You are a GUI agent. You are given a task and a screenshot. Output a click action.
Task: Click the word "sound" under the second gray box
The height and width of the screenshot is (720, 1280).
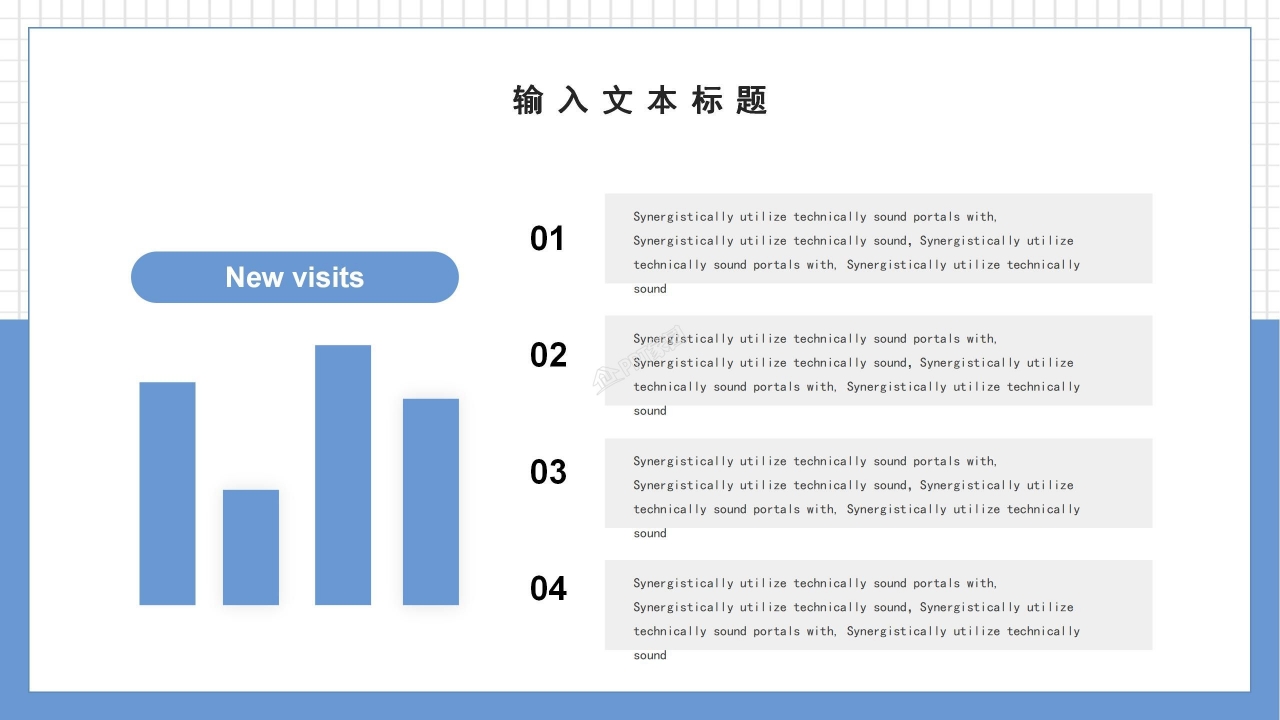(650, 411)
